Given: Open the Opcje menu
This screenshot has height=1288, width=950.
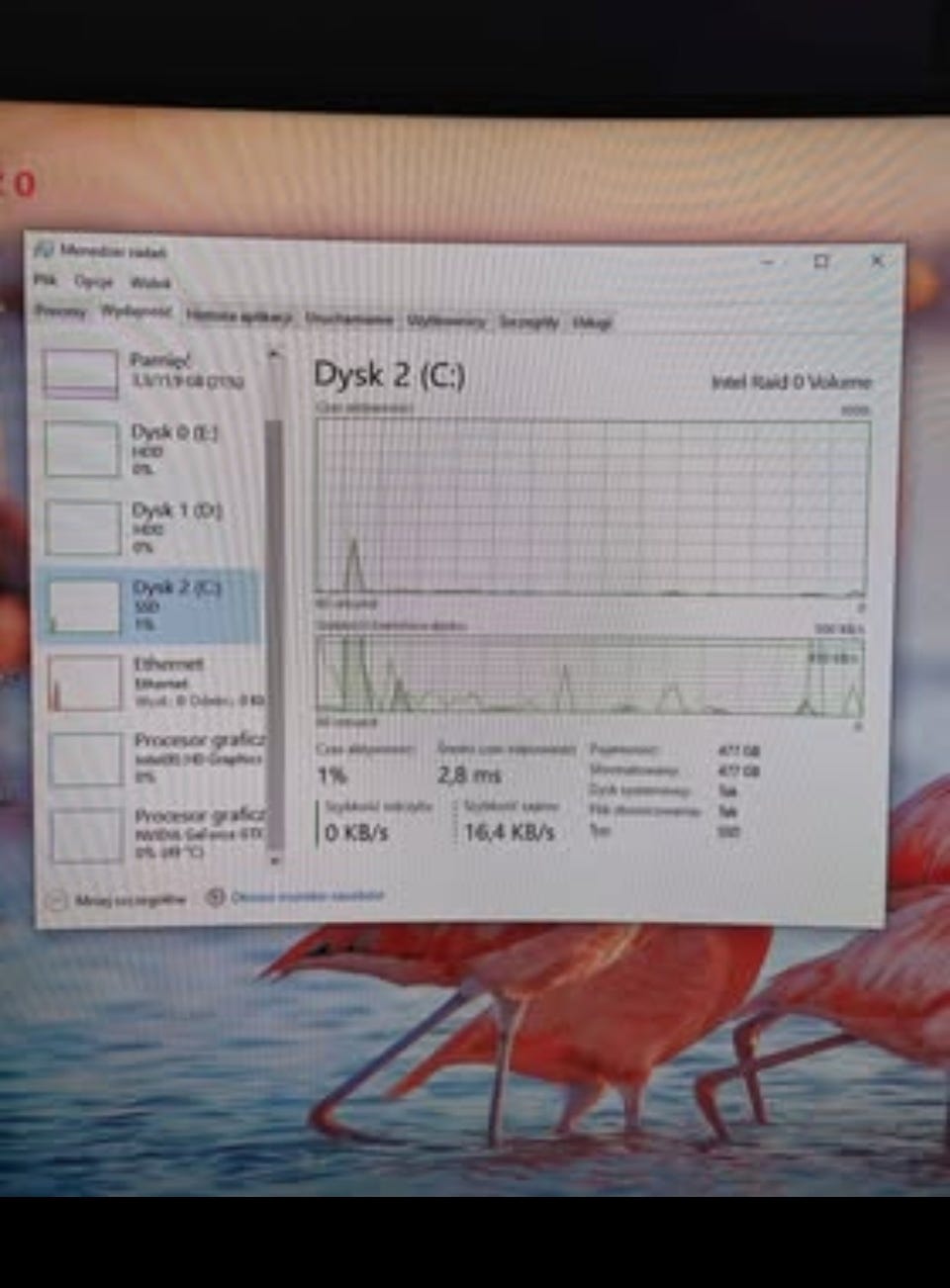Looking at the screenshot, I should pos(94,282).
